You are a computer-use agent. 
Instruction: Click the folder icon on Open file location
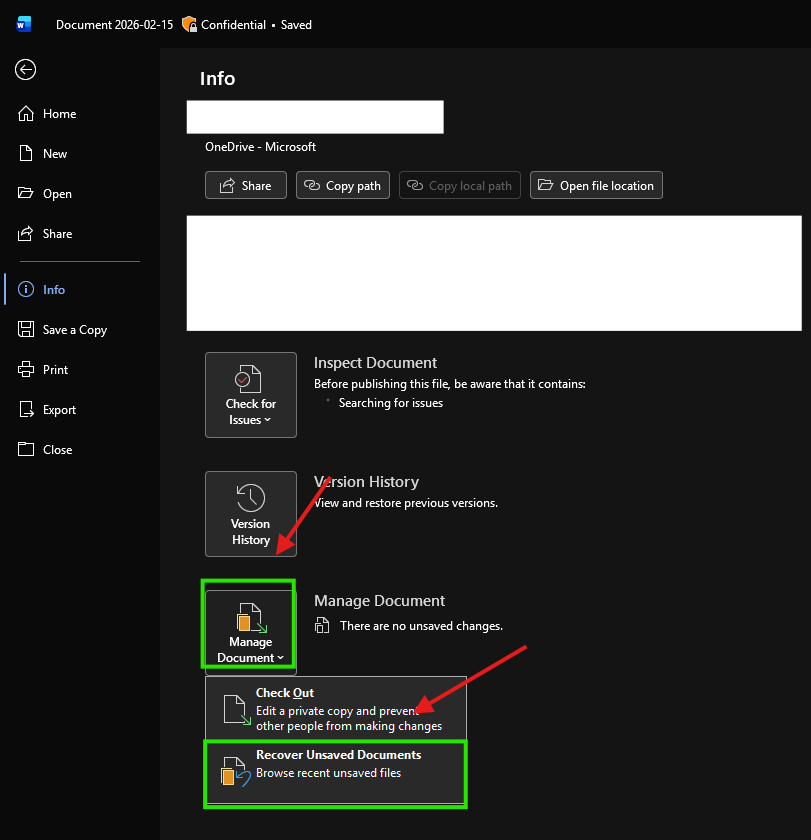tap(545, 185)
